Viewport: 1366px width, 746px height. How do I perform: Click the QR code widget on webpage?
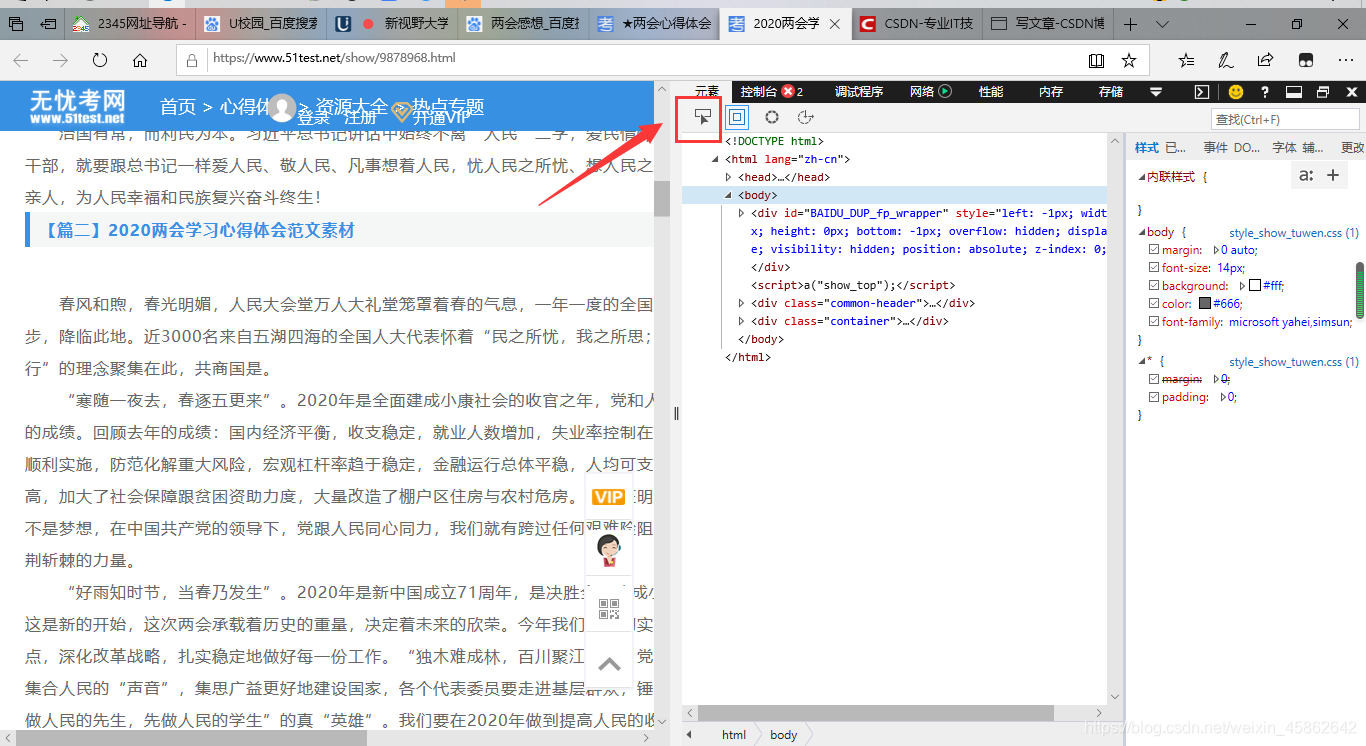(609, 609)
